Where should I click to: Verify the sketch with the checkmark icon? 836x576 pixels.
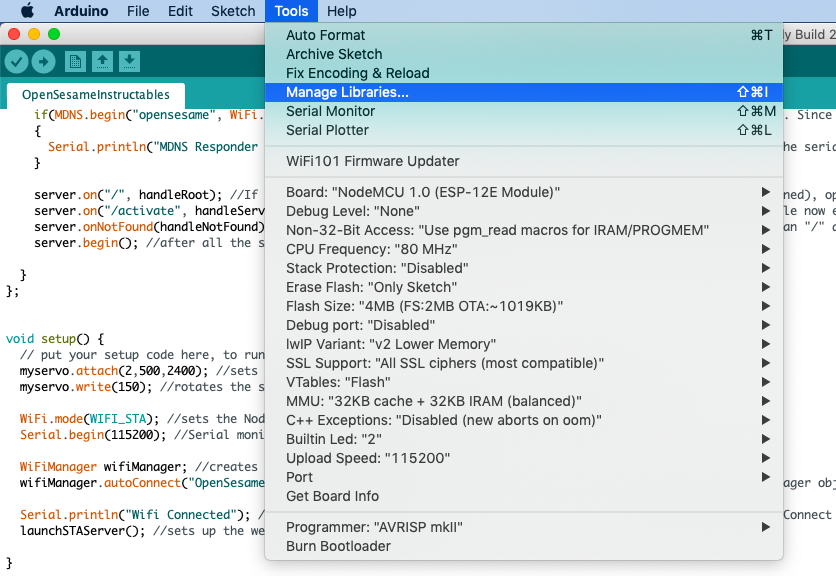tap(17, 61)
